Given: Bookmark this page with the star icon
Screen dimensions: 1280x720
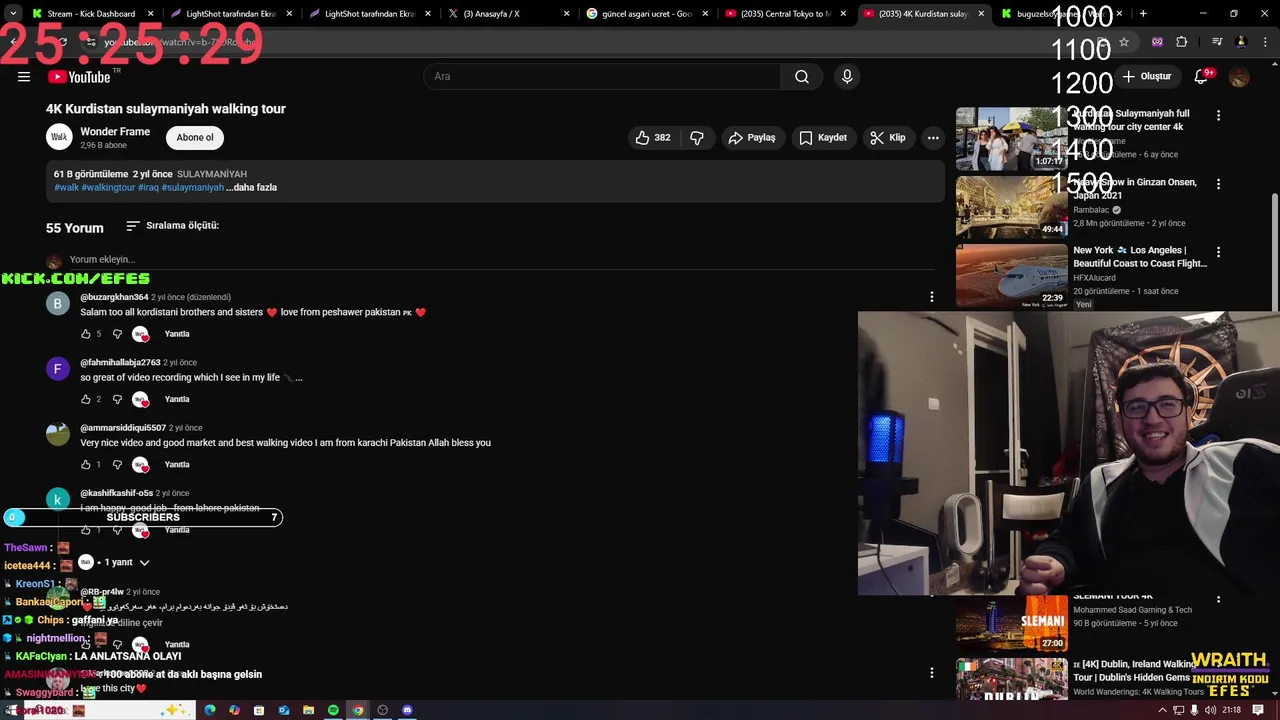Looking at the screenshot, I should pos(1124,42).
